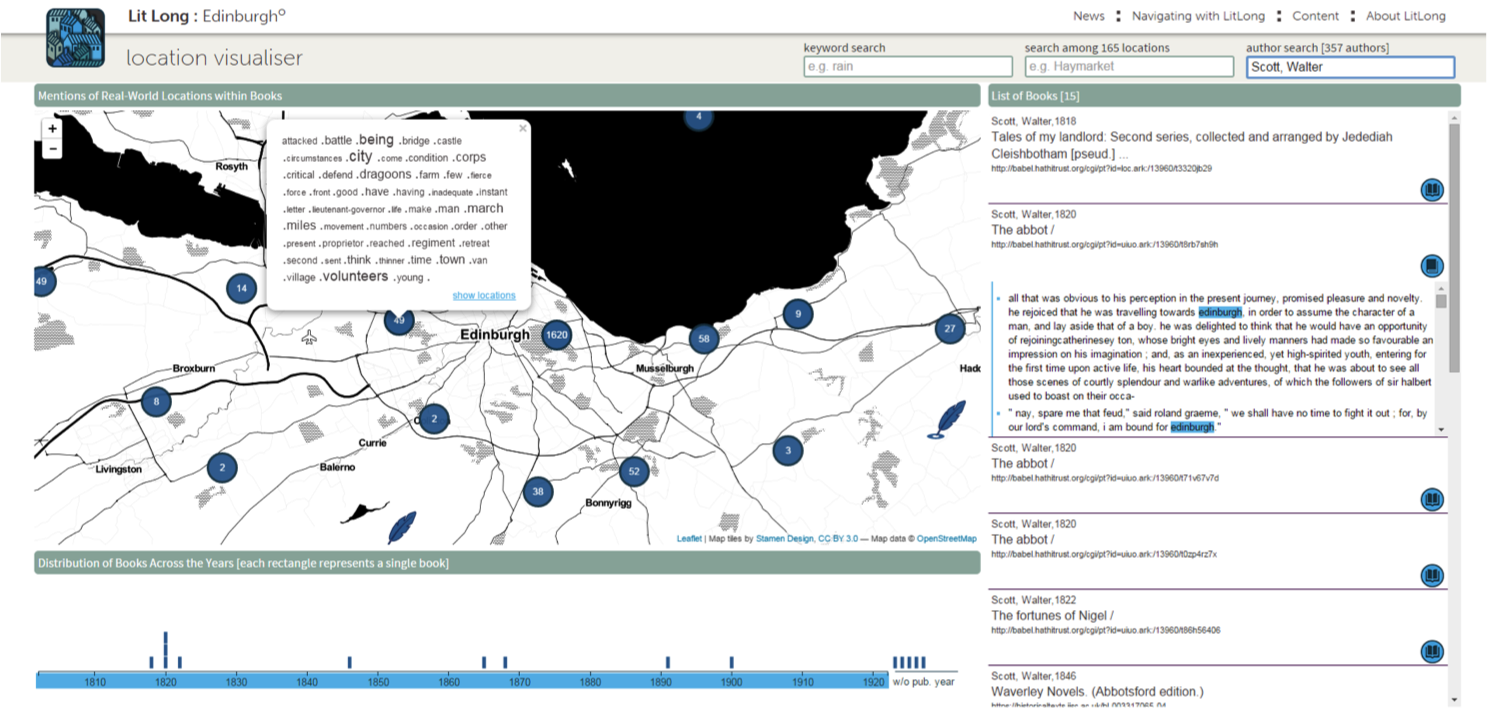Open the OpenStreetMap attribution link
Image resolution: width=1487 pixels, height=709 pixels.
[947, 539]
